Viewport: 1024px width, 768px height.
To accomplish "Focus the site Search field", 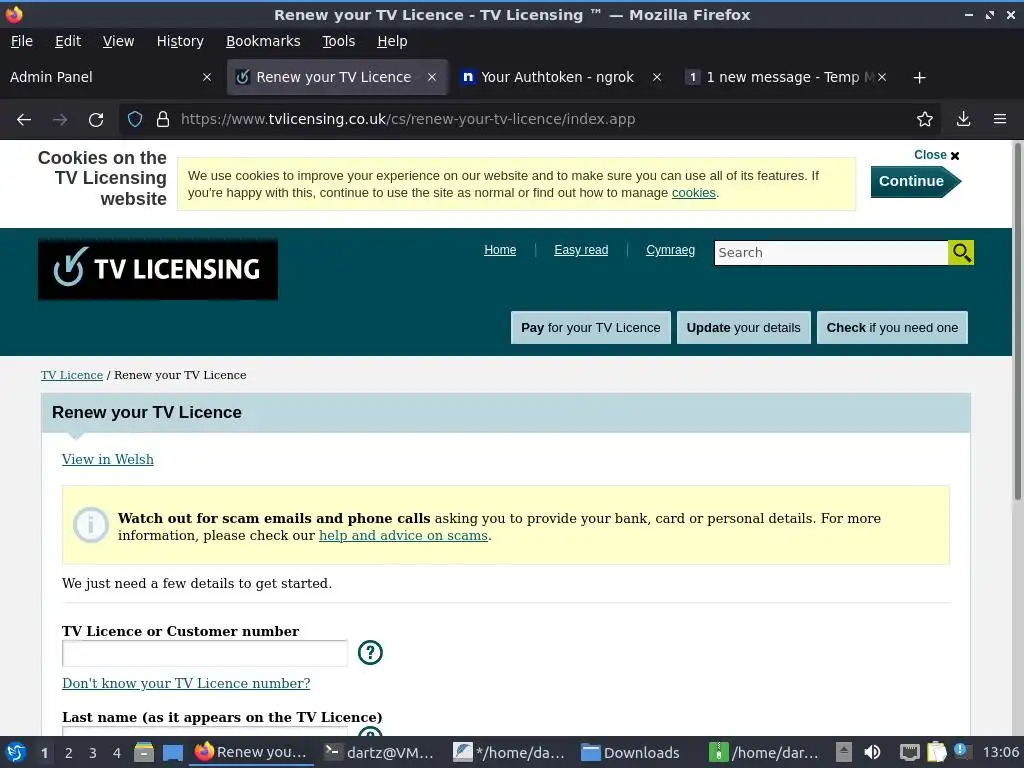I will click(x=831, y=253).
